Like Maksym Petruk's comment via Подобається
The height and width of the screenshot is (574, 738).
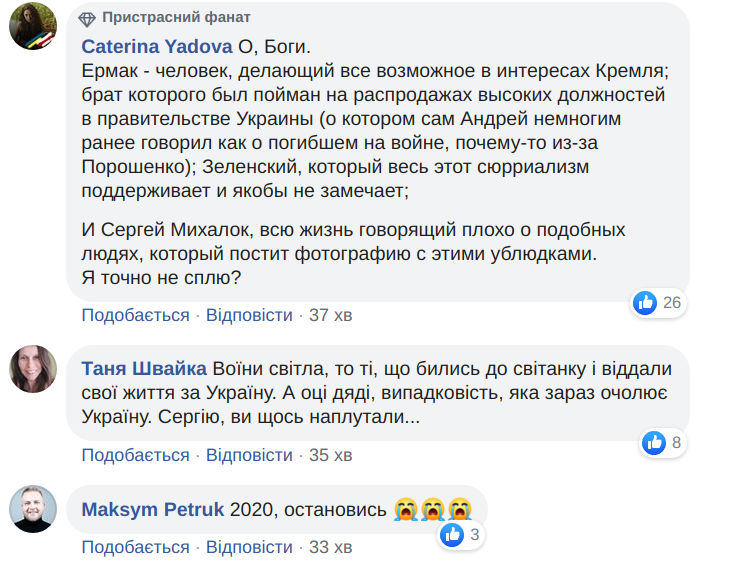135,547
